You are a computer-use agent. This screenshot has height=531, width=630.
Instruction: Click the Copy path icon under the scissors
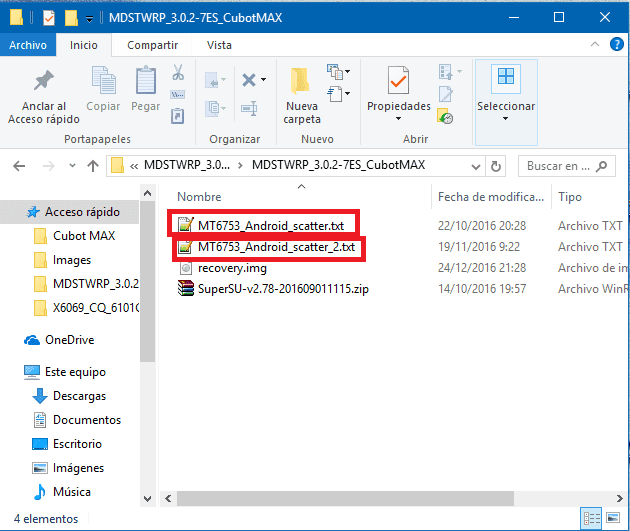(178, 95)
